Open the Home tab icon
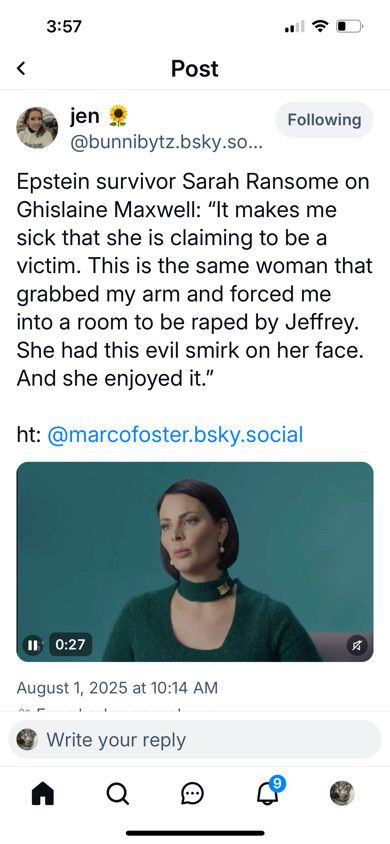The image size is (390, 844). (x=43, y=793)
